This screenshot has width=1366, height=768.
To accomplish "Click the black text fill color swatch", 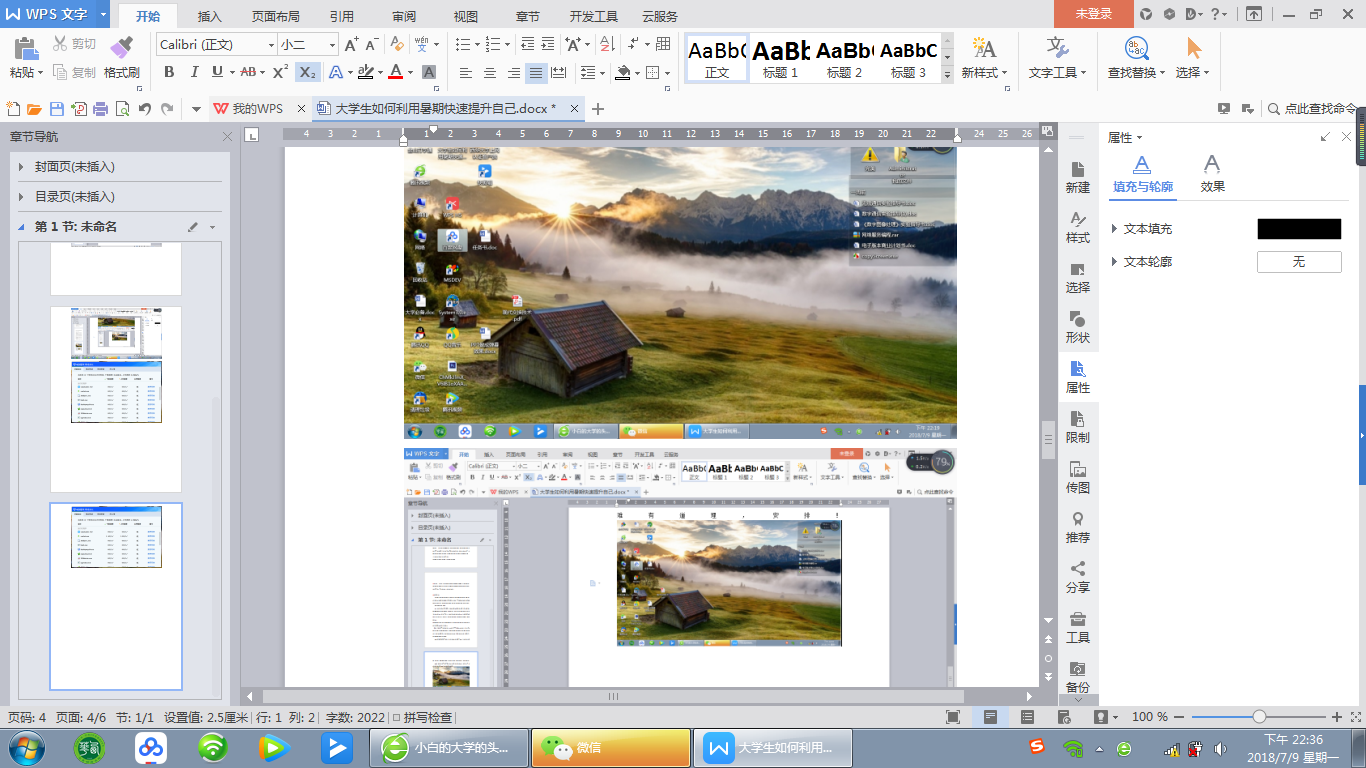I will coord(1299,229).
